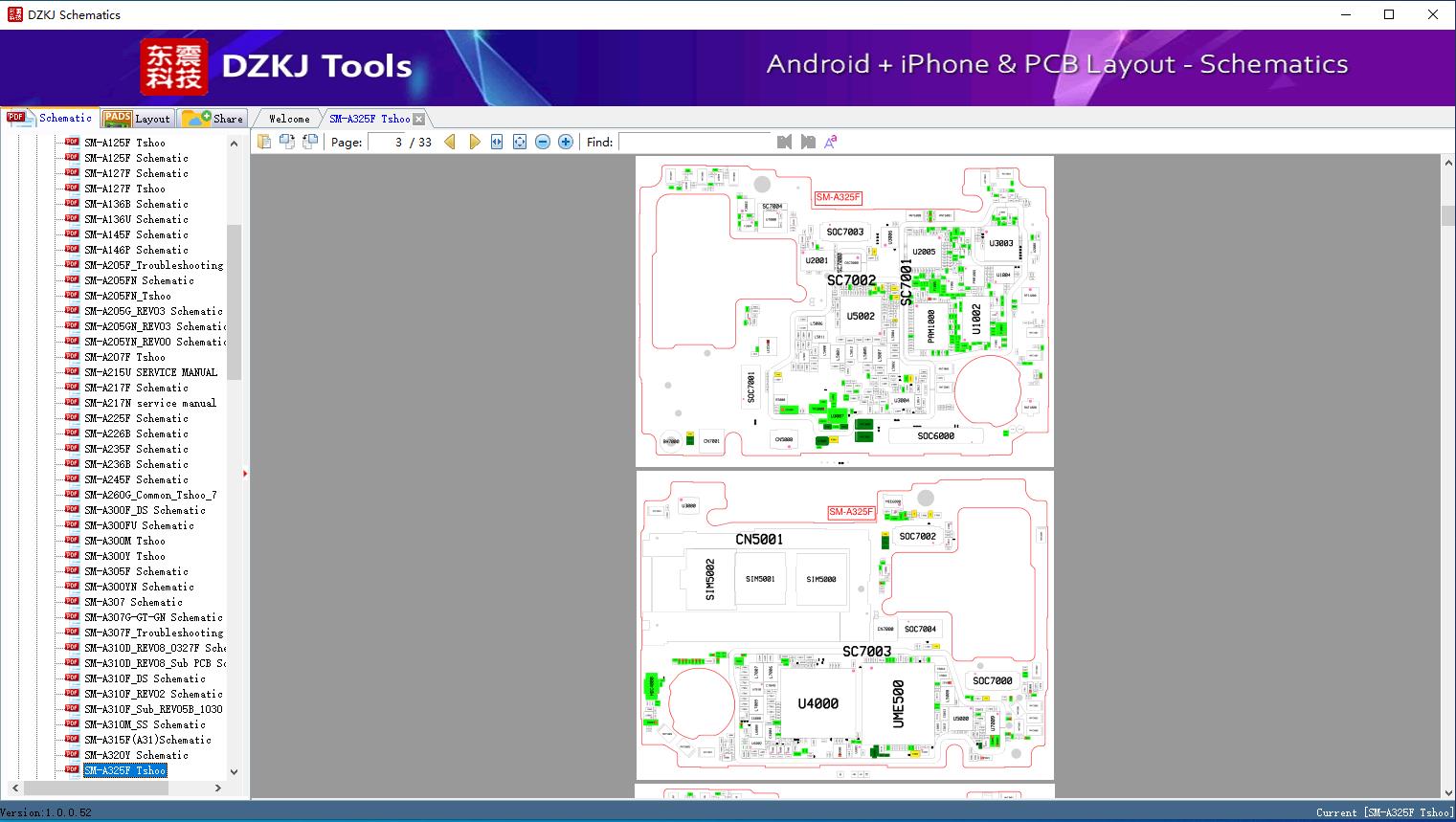Open SM-A205F_Troubleshooting entry
The image size is (1456, 822).
(153, 265)
